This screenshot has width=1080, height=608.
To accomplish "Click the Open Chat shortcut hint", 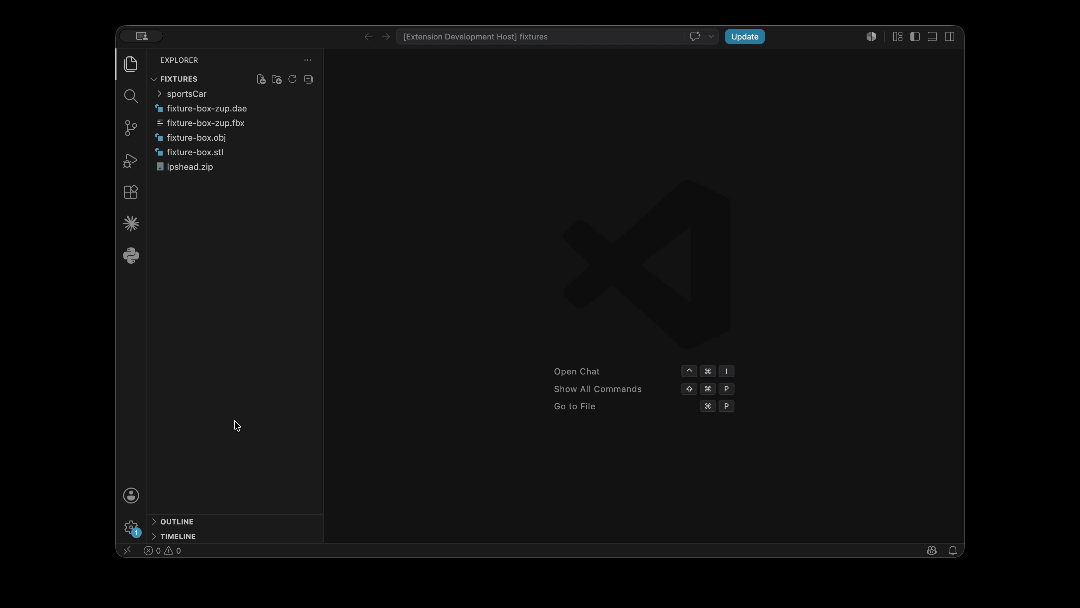I will click(x=577, y=372).
